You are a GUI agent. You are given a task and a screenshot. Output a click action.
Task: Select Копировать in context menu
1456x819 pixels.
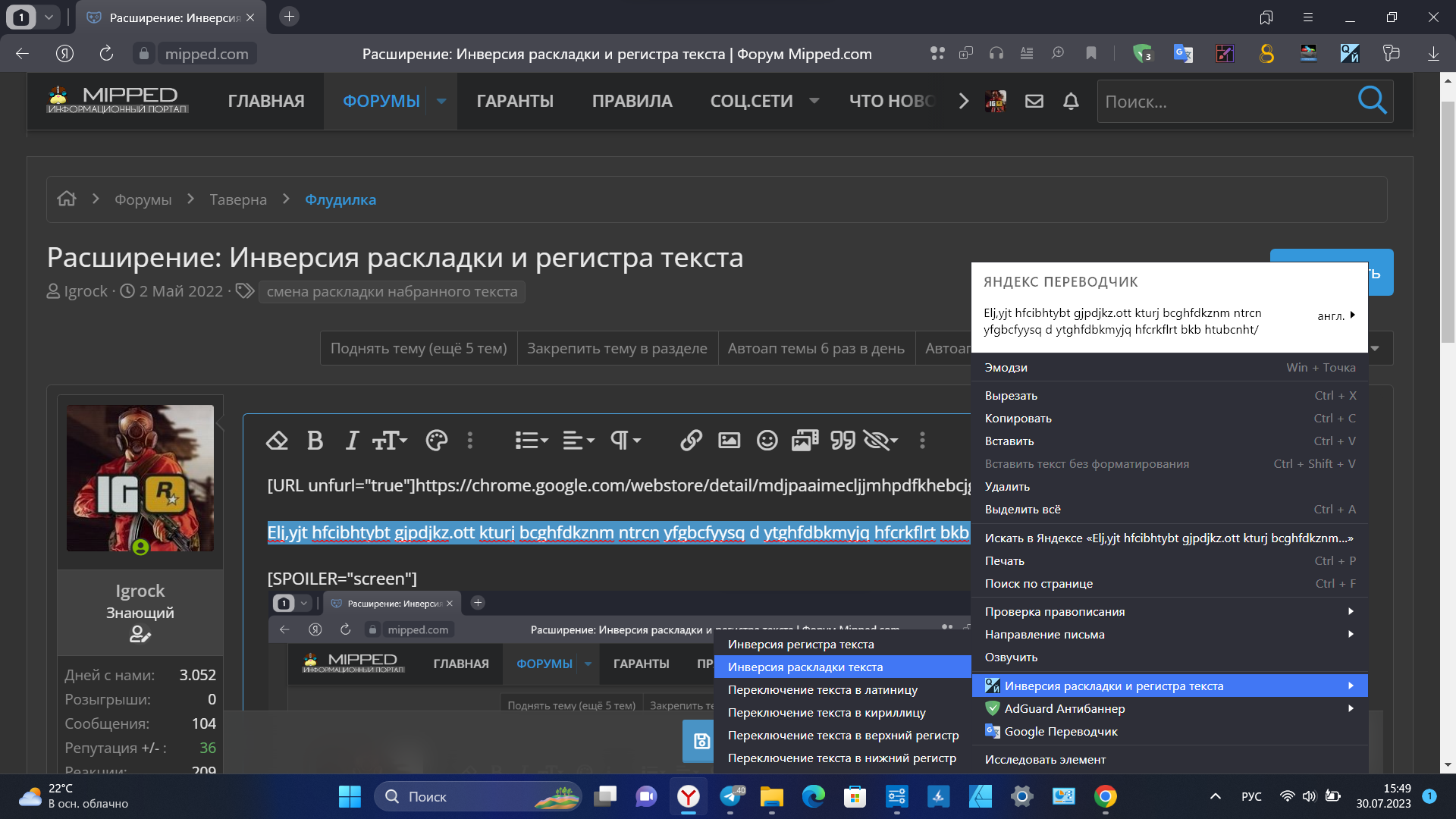(x=1169, y=419)
